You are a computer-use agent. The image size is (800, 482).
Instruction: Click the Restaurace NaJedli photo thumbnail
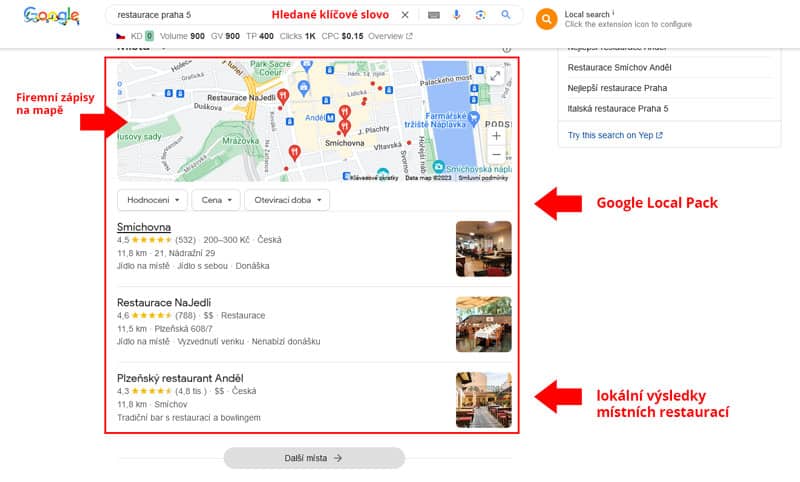(x=484, y=324)
